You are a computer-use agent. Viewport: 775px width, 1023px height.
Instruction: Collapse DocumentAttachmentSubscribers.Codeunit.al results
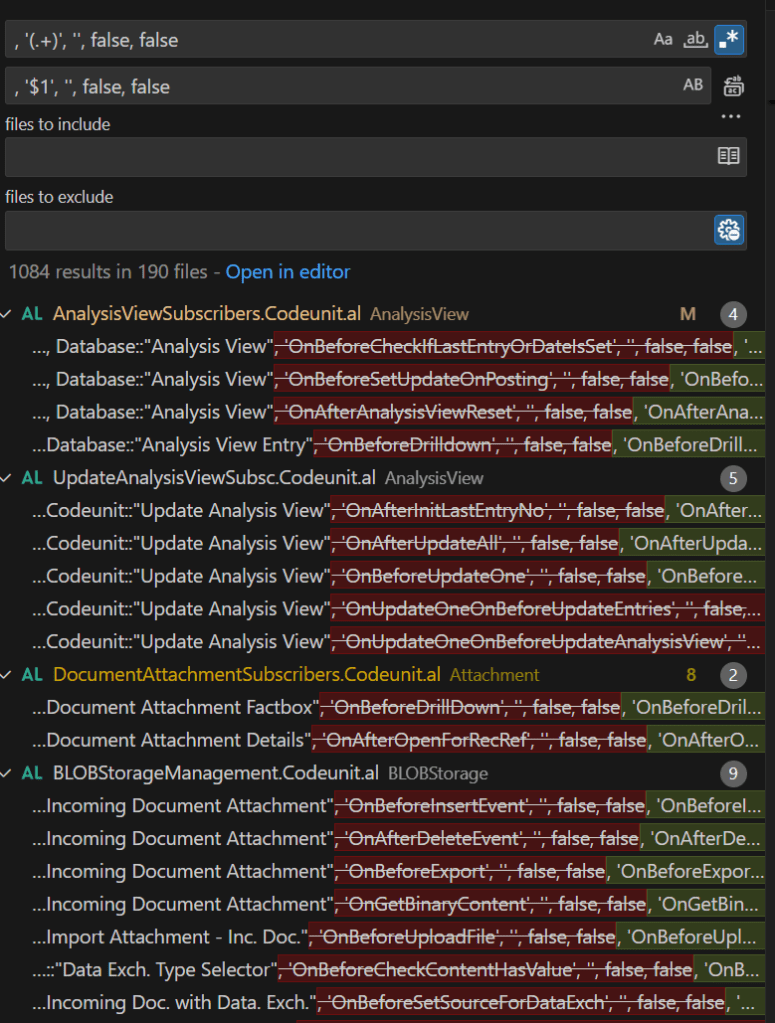click(x=10, y=675)
